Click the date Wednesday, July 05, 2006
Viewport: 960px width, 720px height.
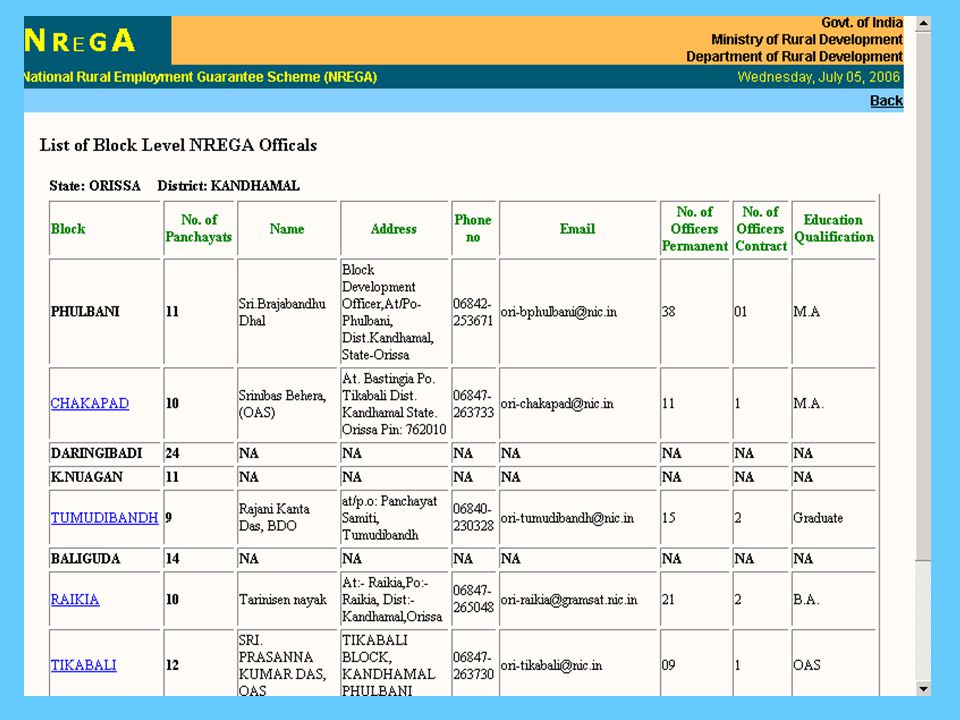point(819,77)
